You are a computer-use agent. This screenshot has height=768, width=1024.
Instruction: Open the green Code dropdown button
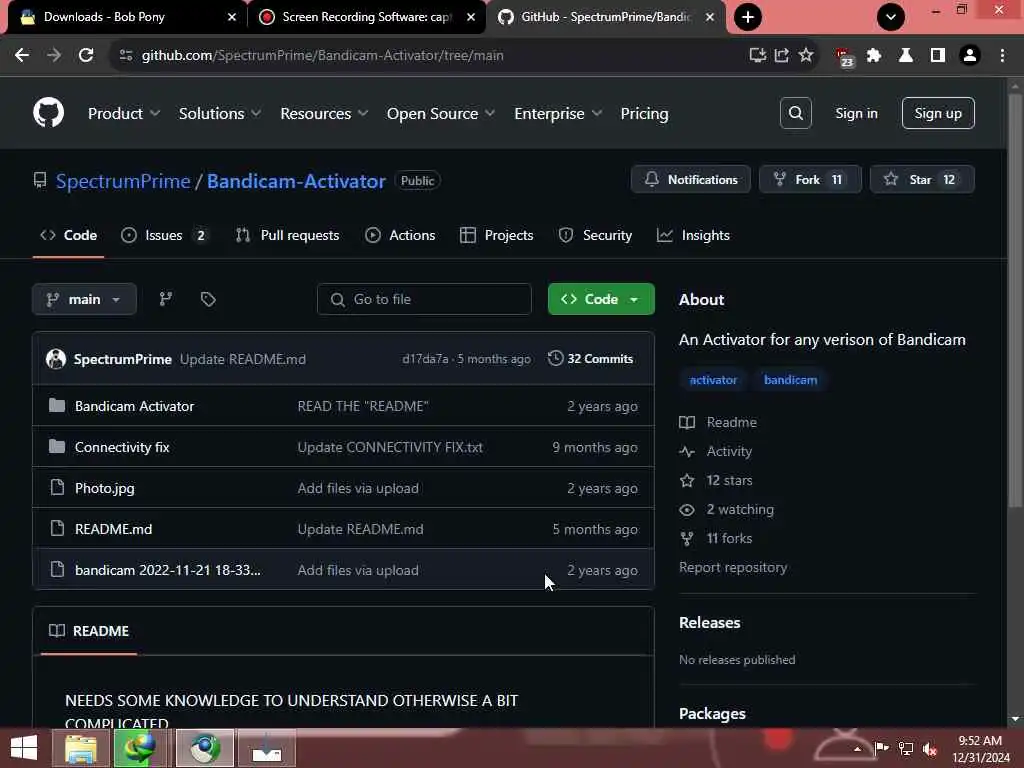pyautogui.click(x=601, y=299)
